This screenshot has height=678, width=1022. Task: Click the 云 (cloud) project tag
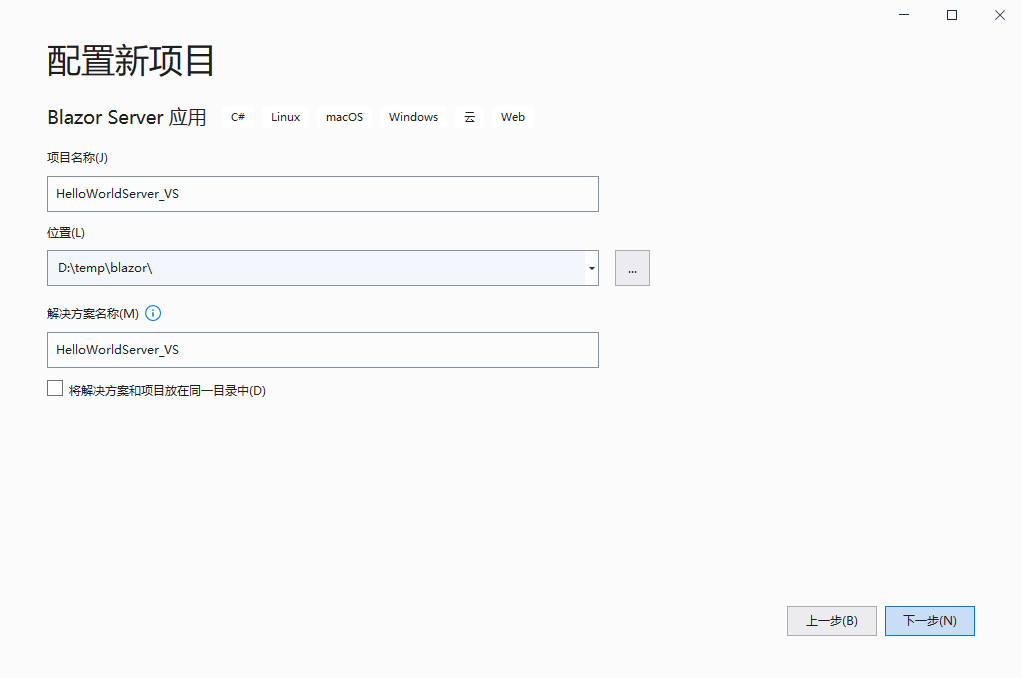pos(469,117)
